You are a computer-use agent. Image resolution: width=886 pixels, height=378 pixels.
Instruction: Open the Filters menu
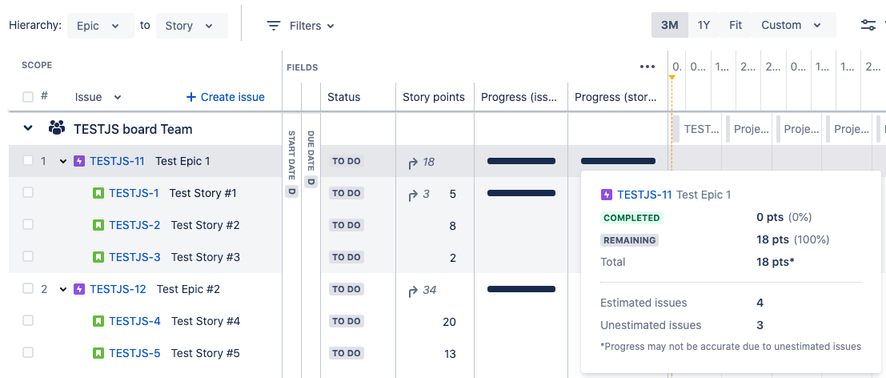301,26
